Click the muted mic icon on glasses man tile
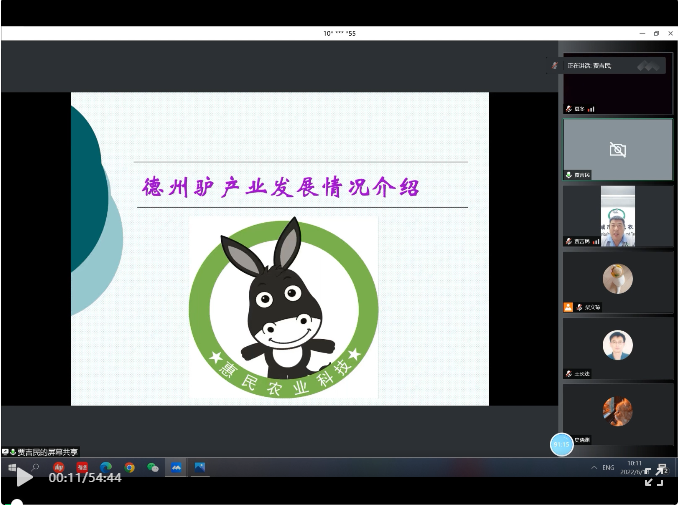Image resolution: width=678 pixels, height=505 pixels. (x=569, y=374)
